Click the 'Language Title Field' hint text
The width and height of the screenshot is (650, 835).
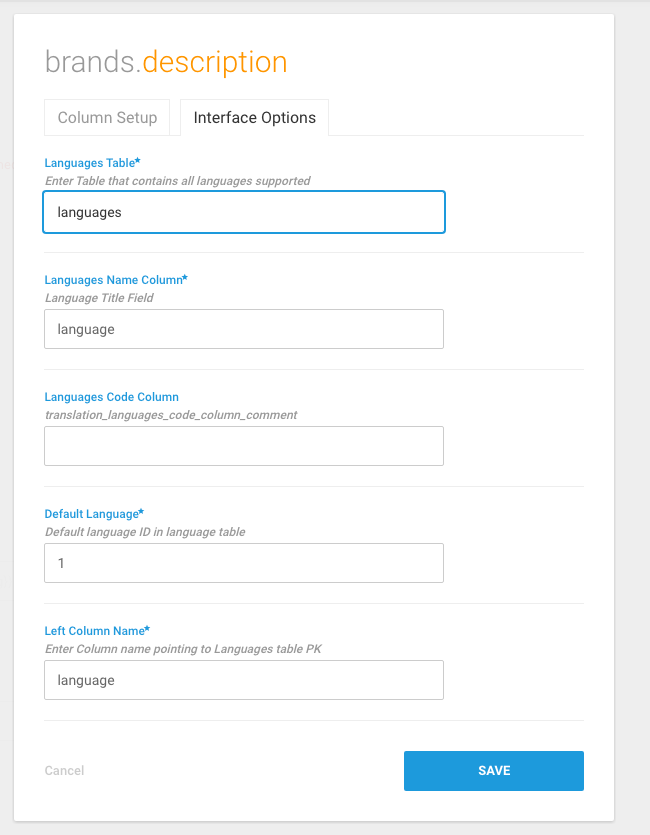click(x=99, y=298)
